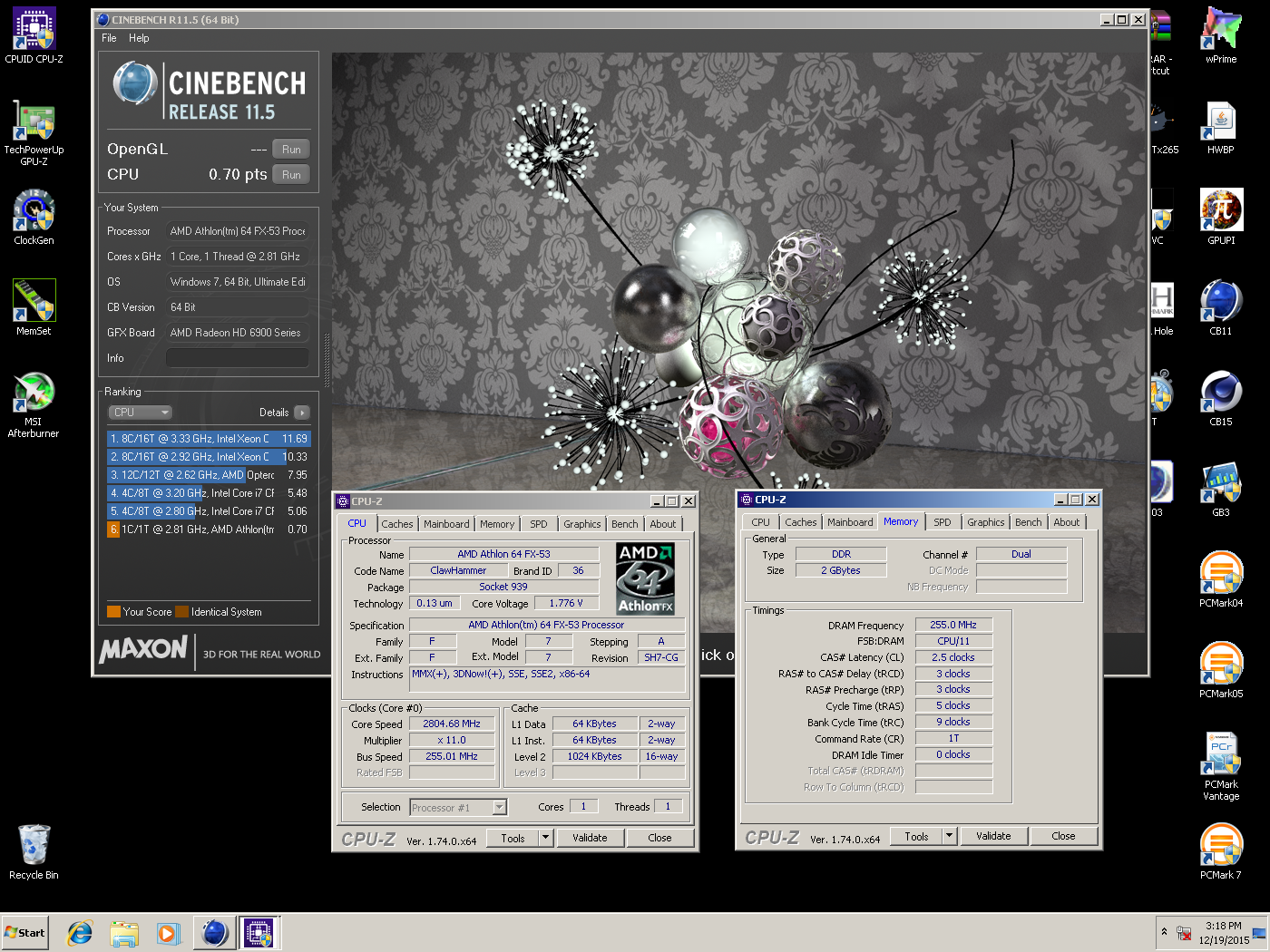Click Core Speed value 2804.68 MHz
This screenshot has height=952, width=1270.
tap(452, 724)
